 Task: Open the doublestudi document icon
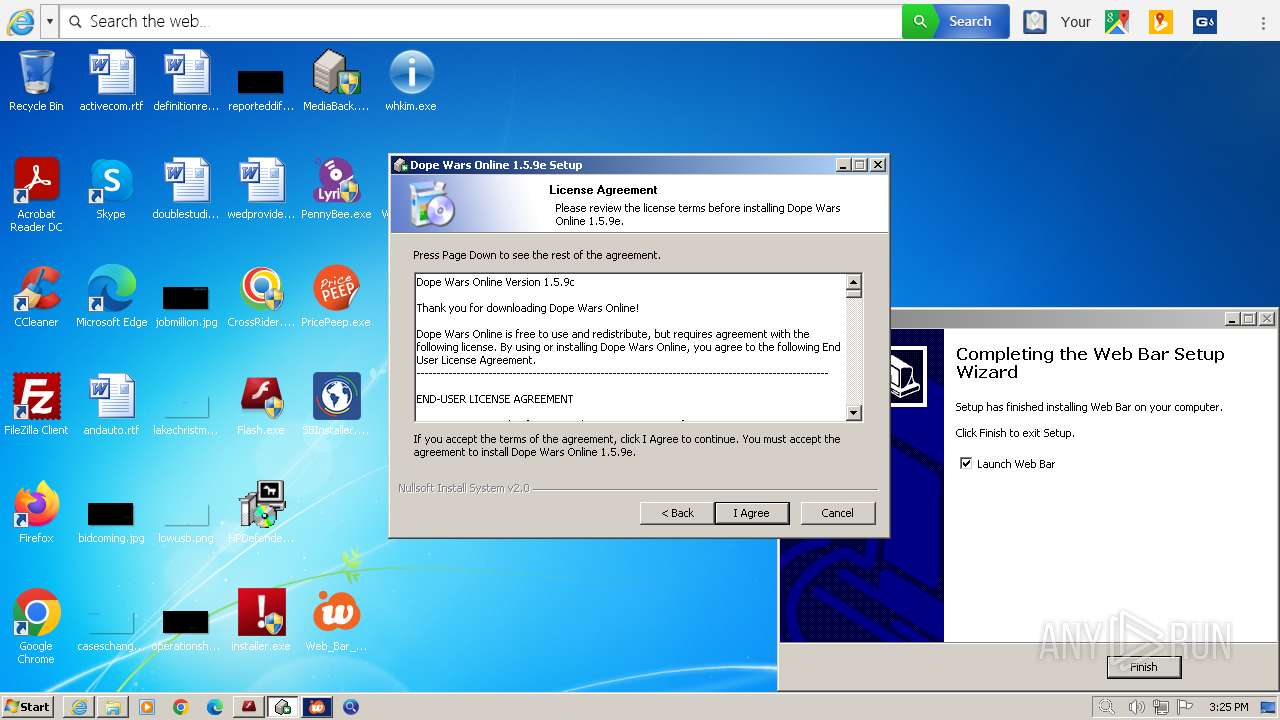click(x=186, y=181)
